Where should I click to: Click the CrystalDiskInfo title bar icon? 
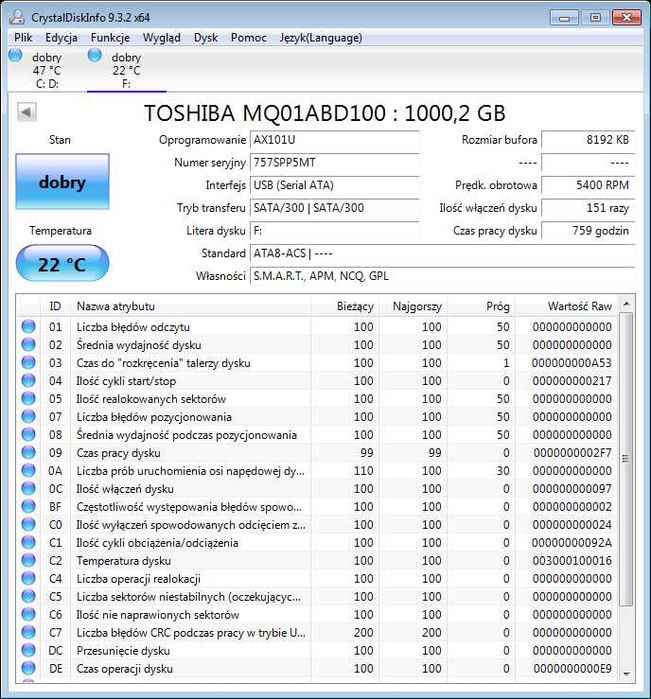click(17, 17)
